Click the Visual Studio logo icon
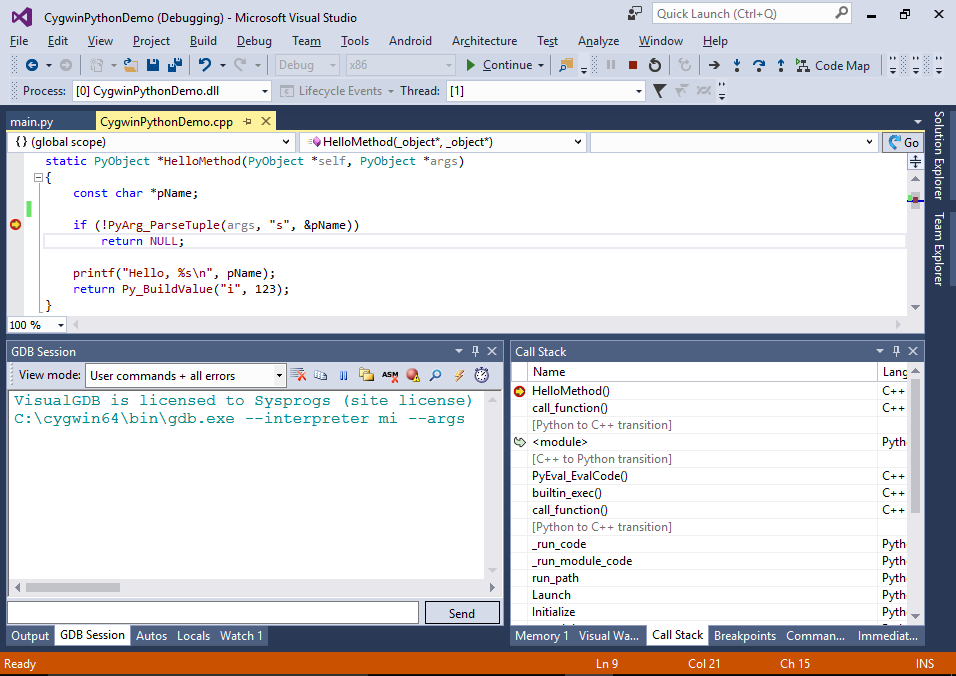 pyautogui.click(x=22, y=16)
